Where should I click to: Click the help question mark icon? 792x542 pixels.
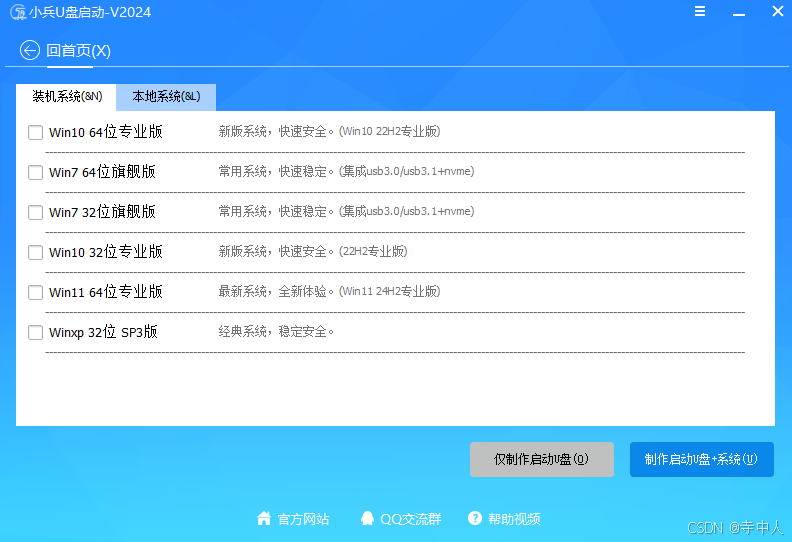coord(475,518)
